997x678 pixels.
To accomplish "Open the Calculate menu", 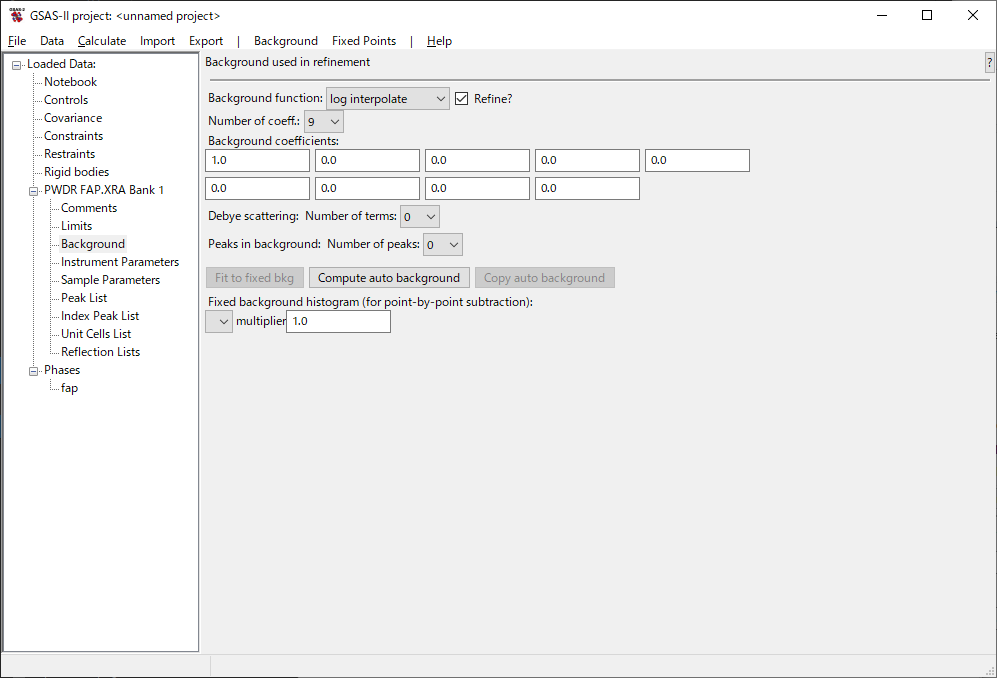I will (102, 41).
